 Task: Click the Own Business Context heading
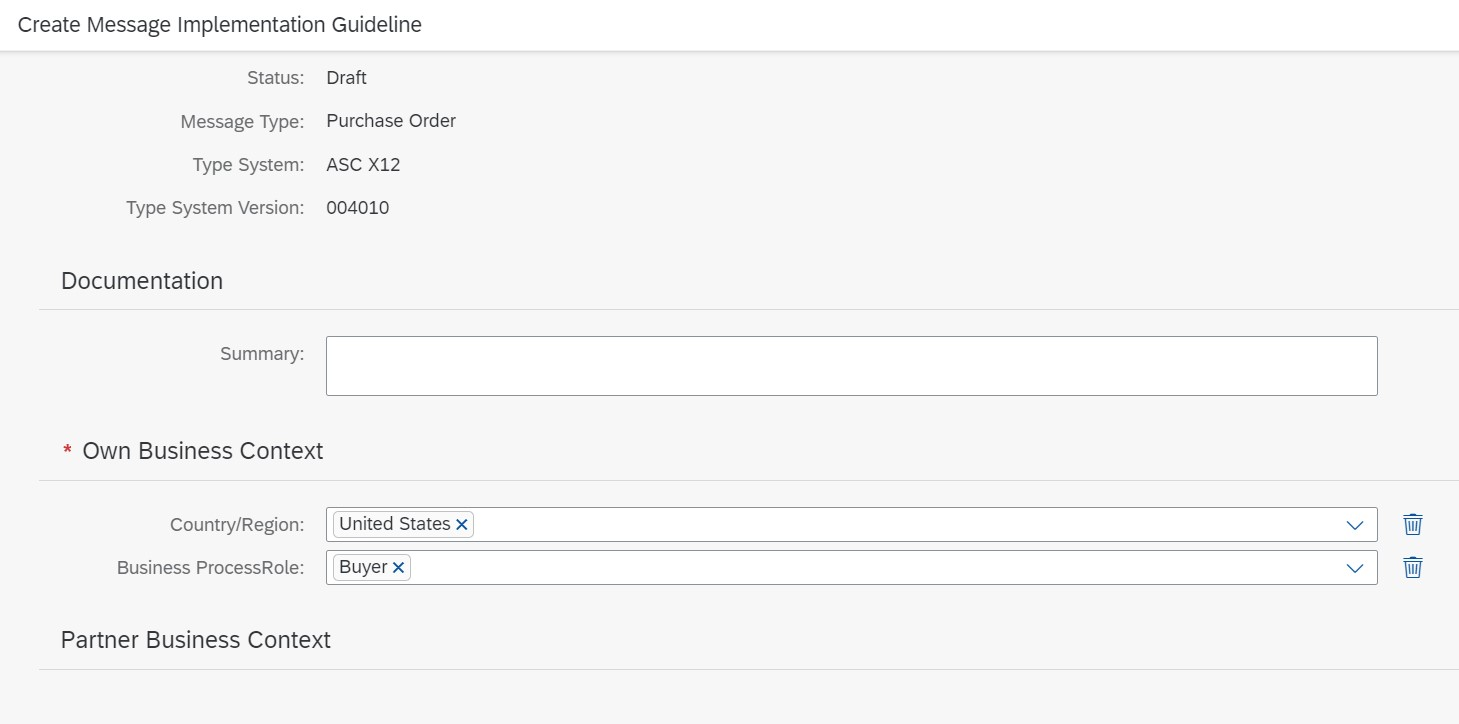[x=202, y=451]
